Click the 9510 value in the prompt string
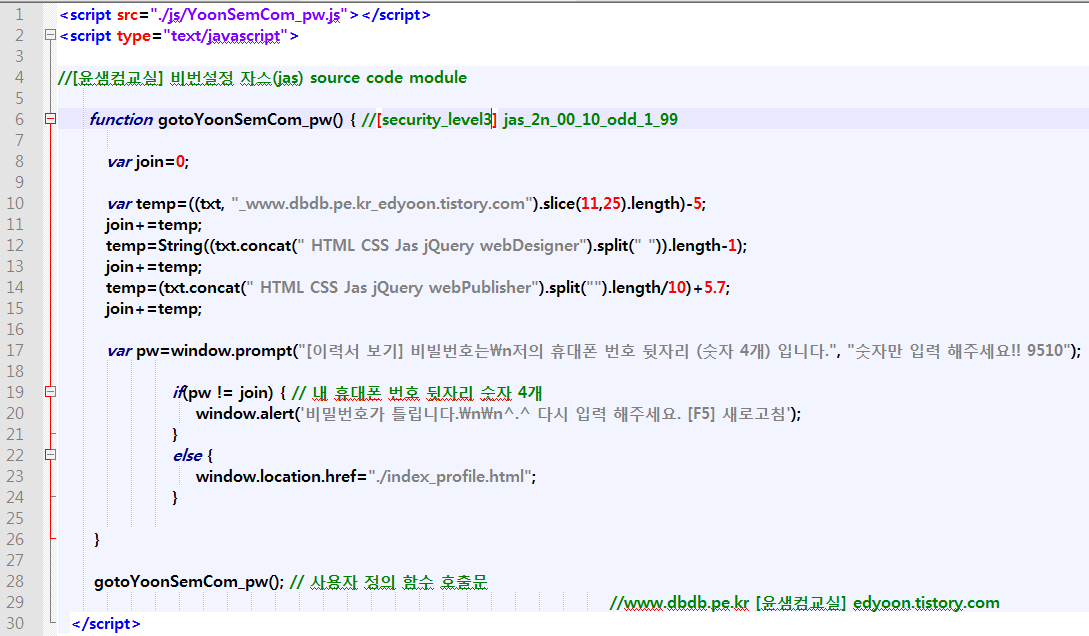The image size is (1089, 636). 1045,351
